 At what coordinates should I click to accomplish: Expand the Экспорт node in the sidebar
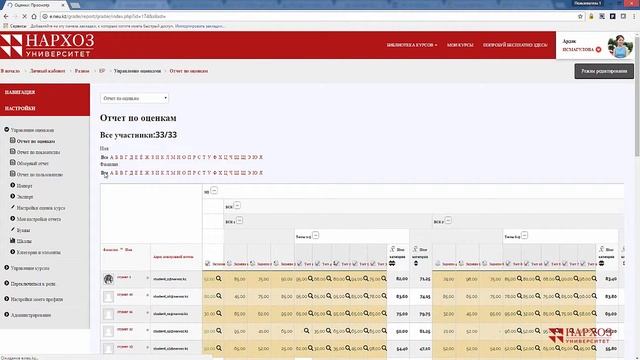[x=13, y=196]
